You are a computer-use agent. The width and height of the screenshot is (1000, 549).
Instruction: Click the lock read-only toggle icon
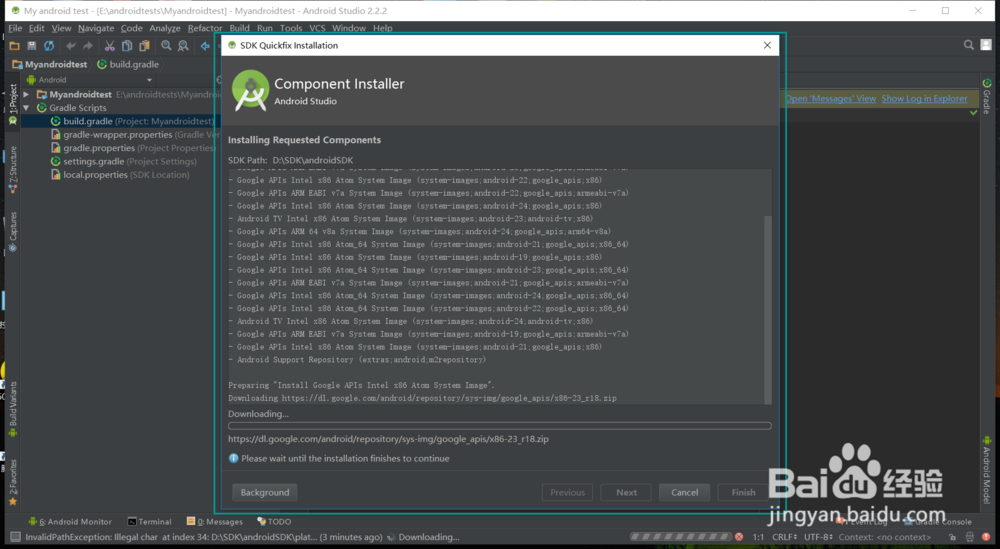952,537
